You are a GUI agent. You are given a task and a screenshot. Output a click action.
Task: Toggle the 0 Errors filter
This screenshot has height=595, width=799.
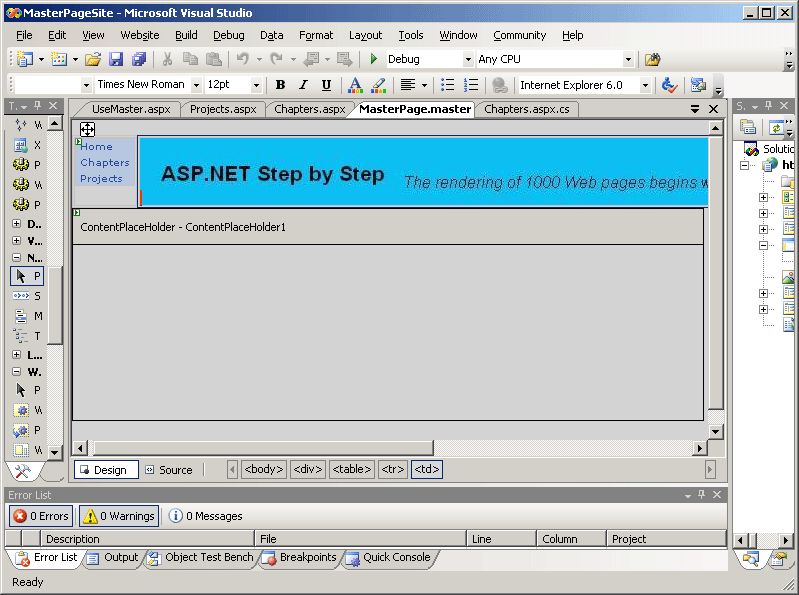click(41, 516)
